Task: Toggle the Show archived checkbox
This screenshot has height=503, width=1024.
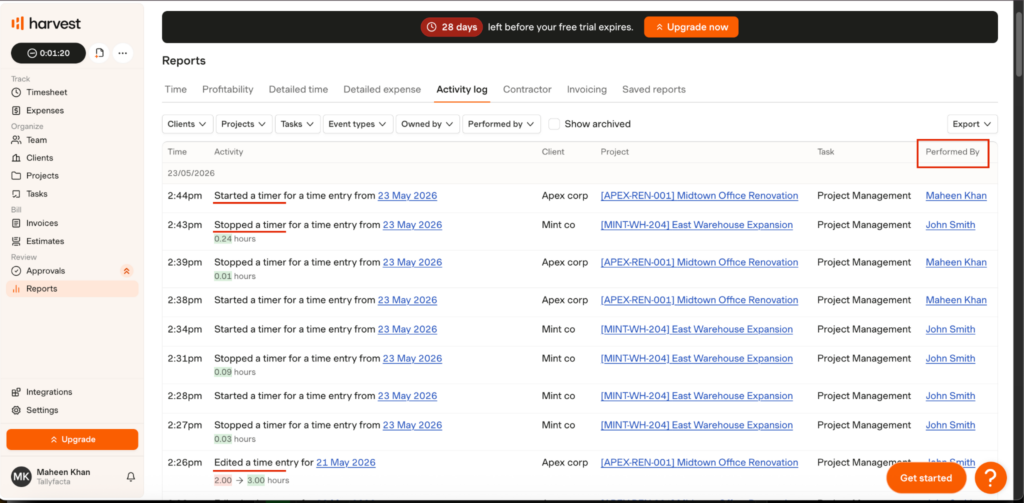Action: pyautogui.click(x=554, y=124)
